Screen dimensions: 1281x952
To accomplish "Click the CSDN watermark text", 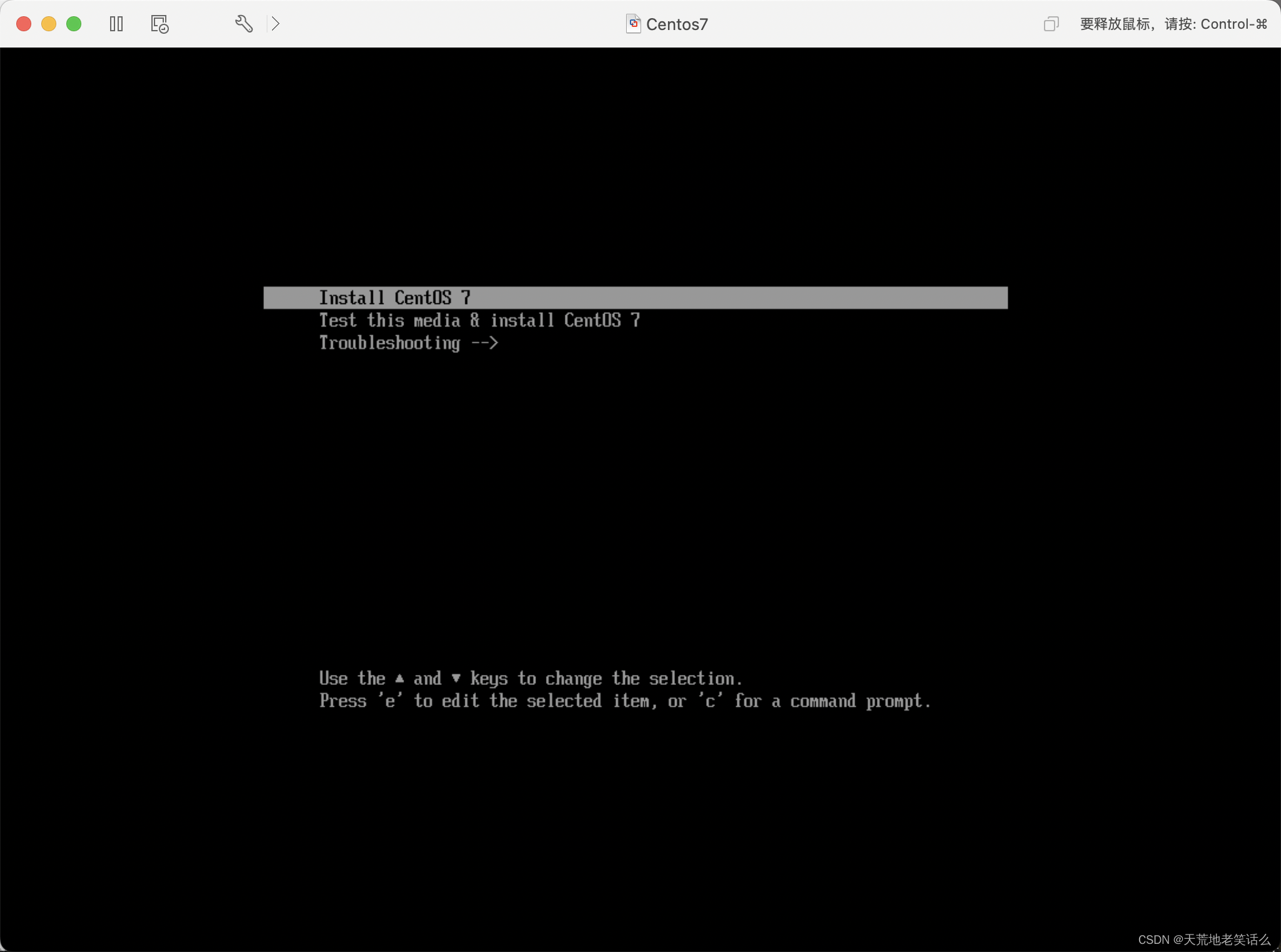I will [1203, 939].
